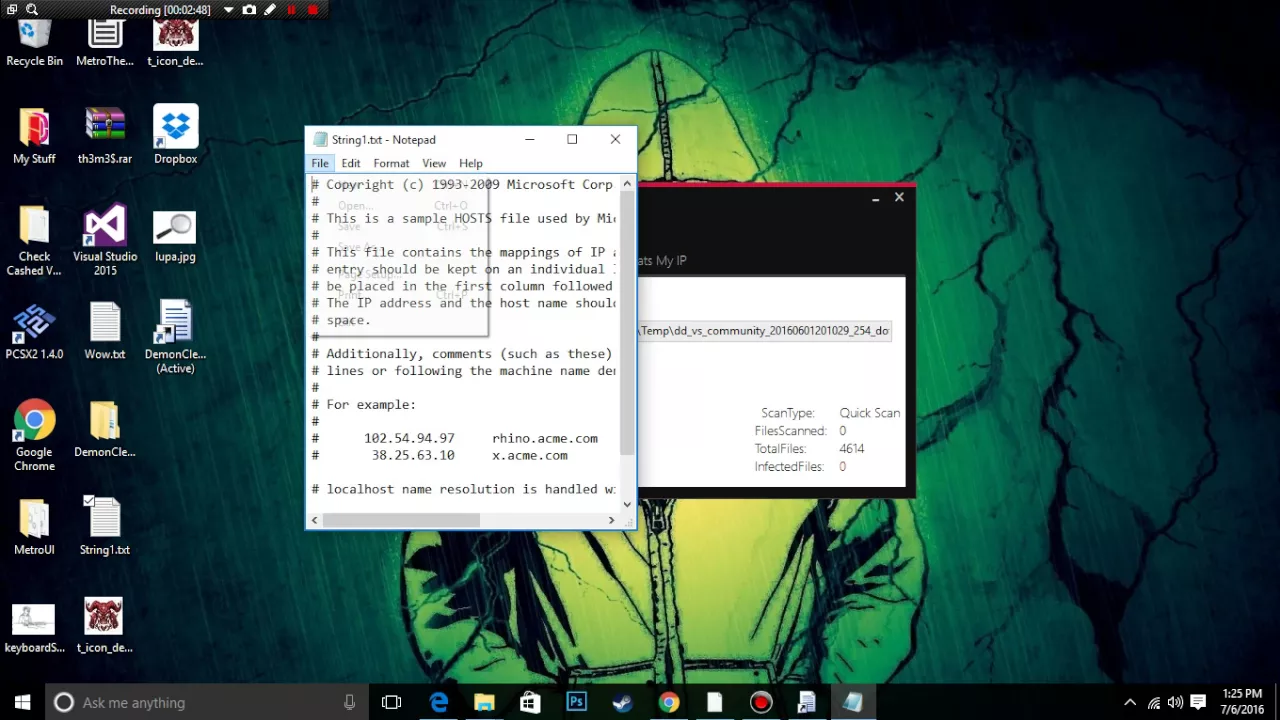This screenshot has height=720, width=1280.
Task: Open the network tray icon
Action: click(1154, 703)
